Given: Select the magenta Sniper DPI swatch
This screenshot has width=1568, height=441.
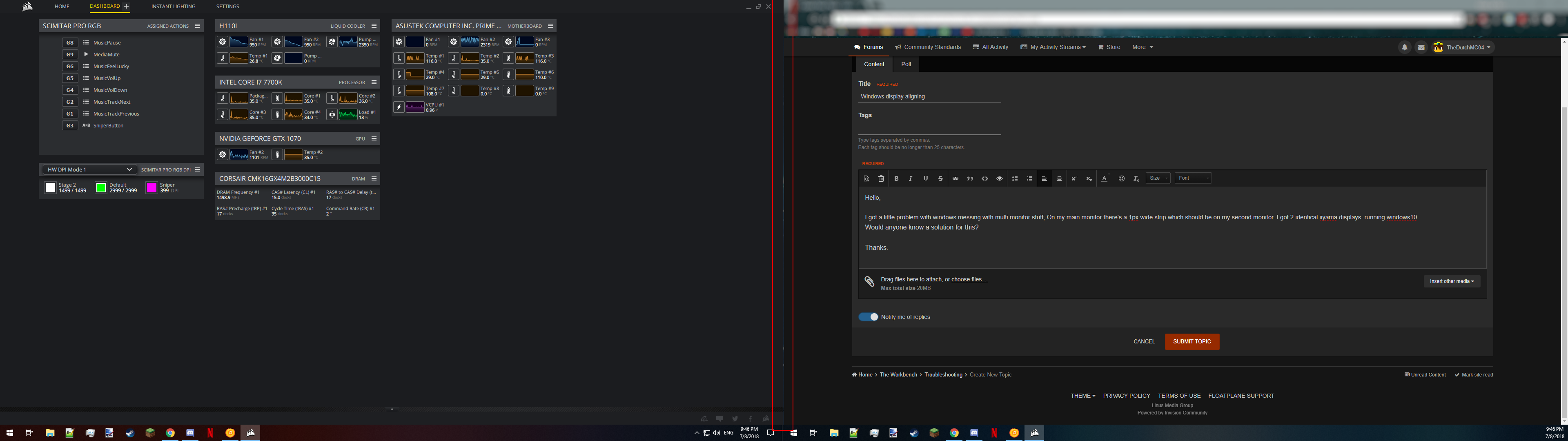Looking at the screenshot, I should pos(151,187).
